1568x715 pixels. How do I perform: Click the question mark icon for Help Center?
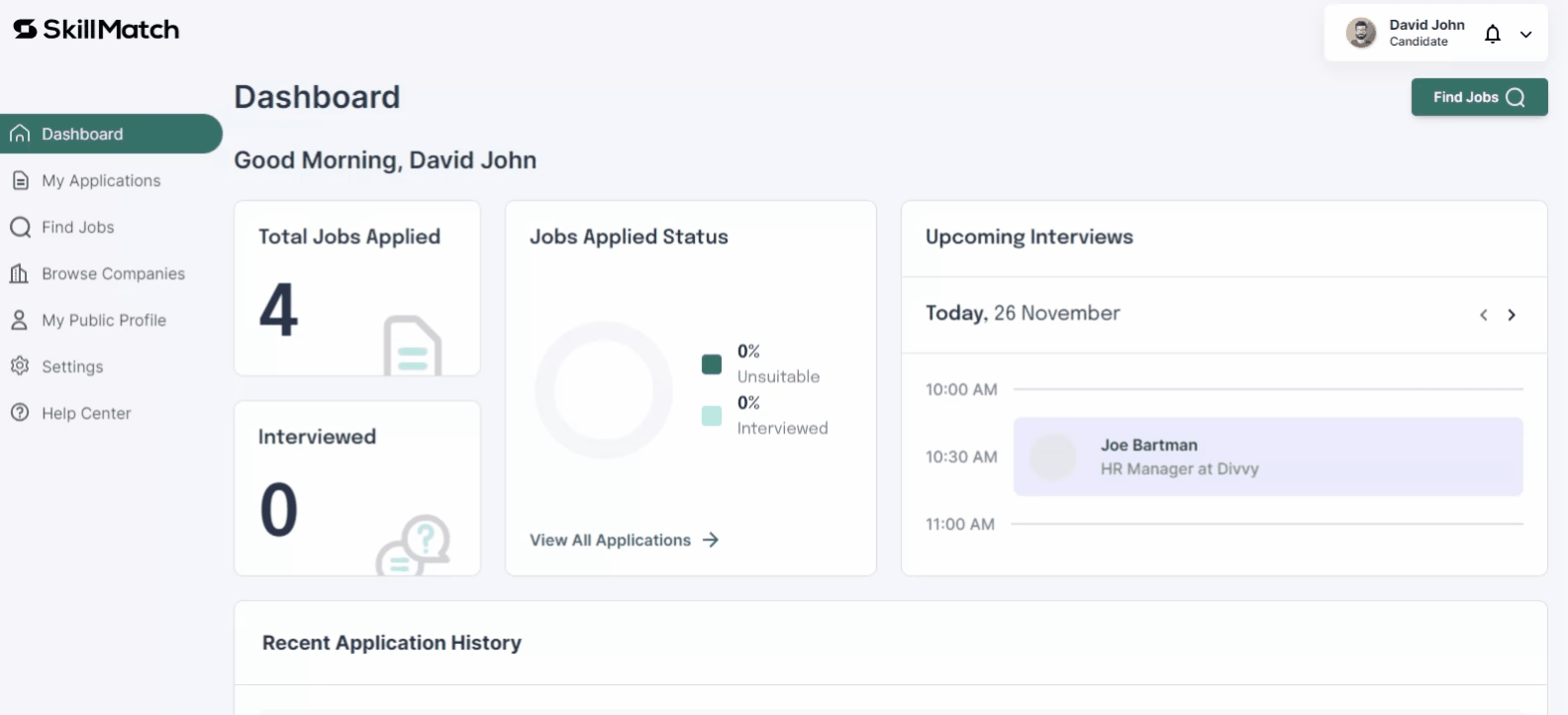[x=20, y=412]
